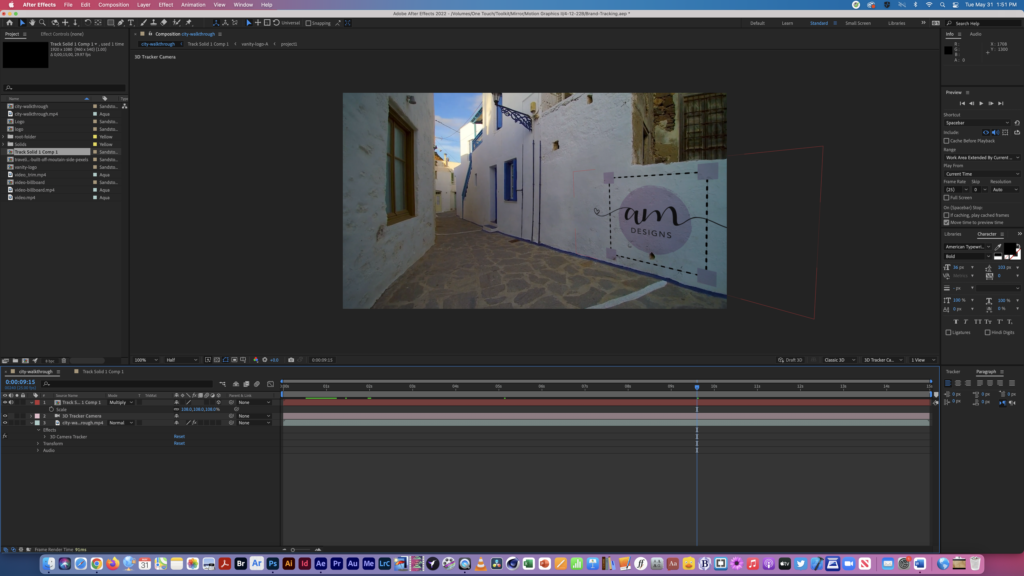
Task: Click the eyedropper in the Character panel
Action: 999,247
